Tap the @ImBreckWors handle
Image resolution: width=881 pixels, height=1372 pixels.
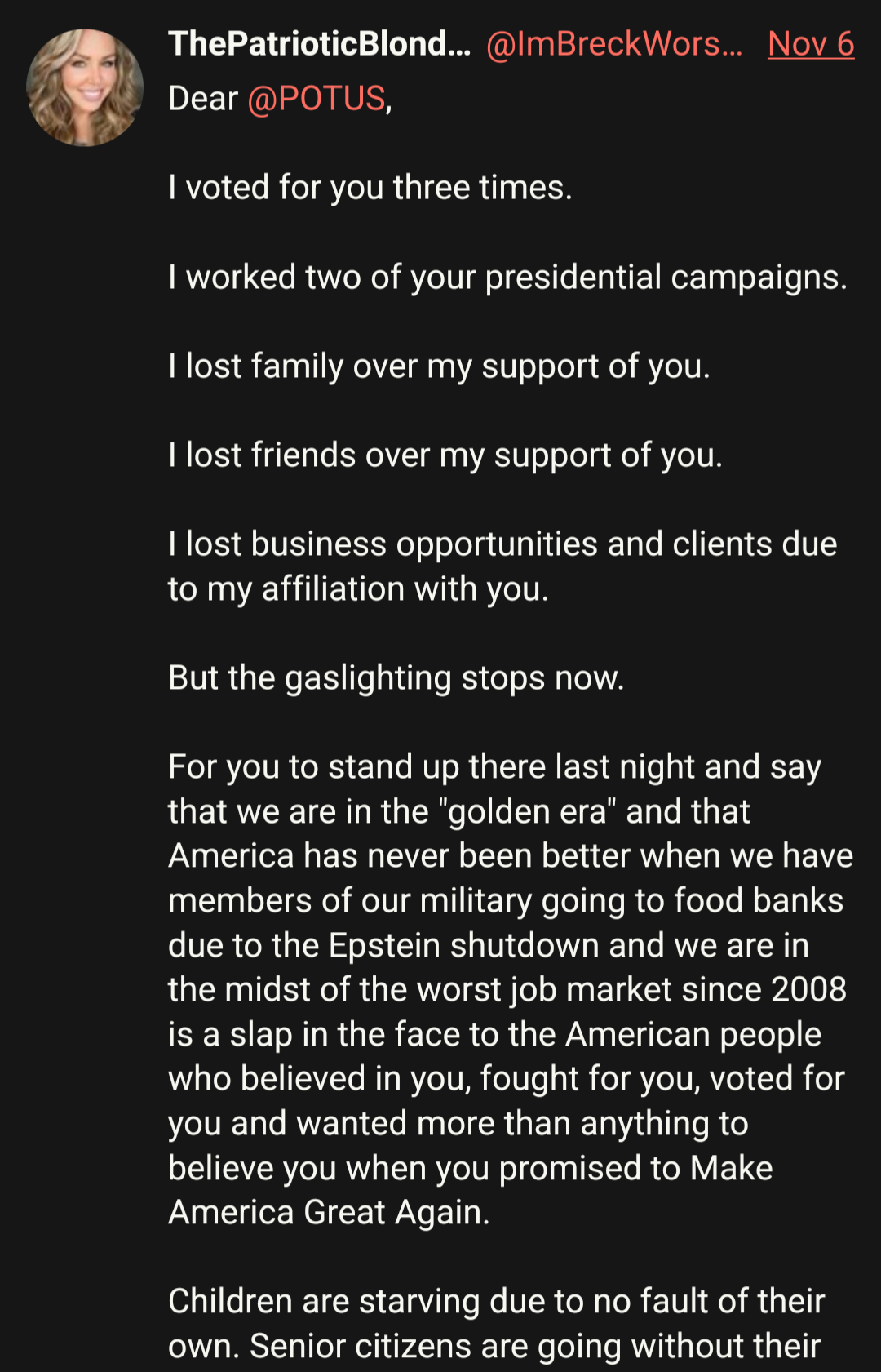tap(613, 44)
